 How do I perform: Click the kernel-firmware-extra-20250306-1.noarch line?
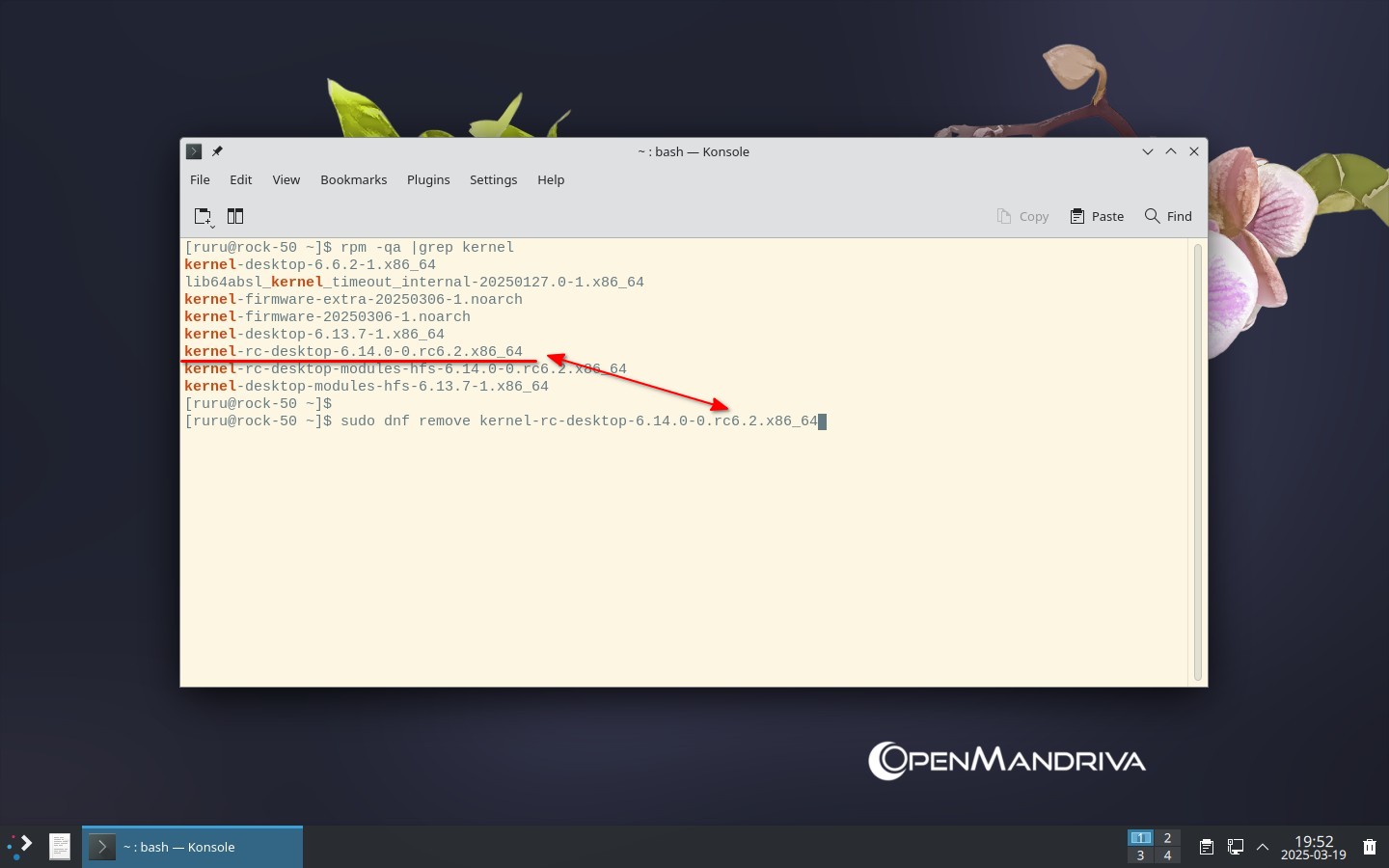(x=353, y=299)
